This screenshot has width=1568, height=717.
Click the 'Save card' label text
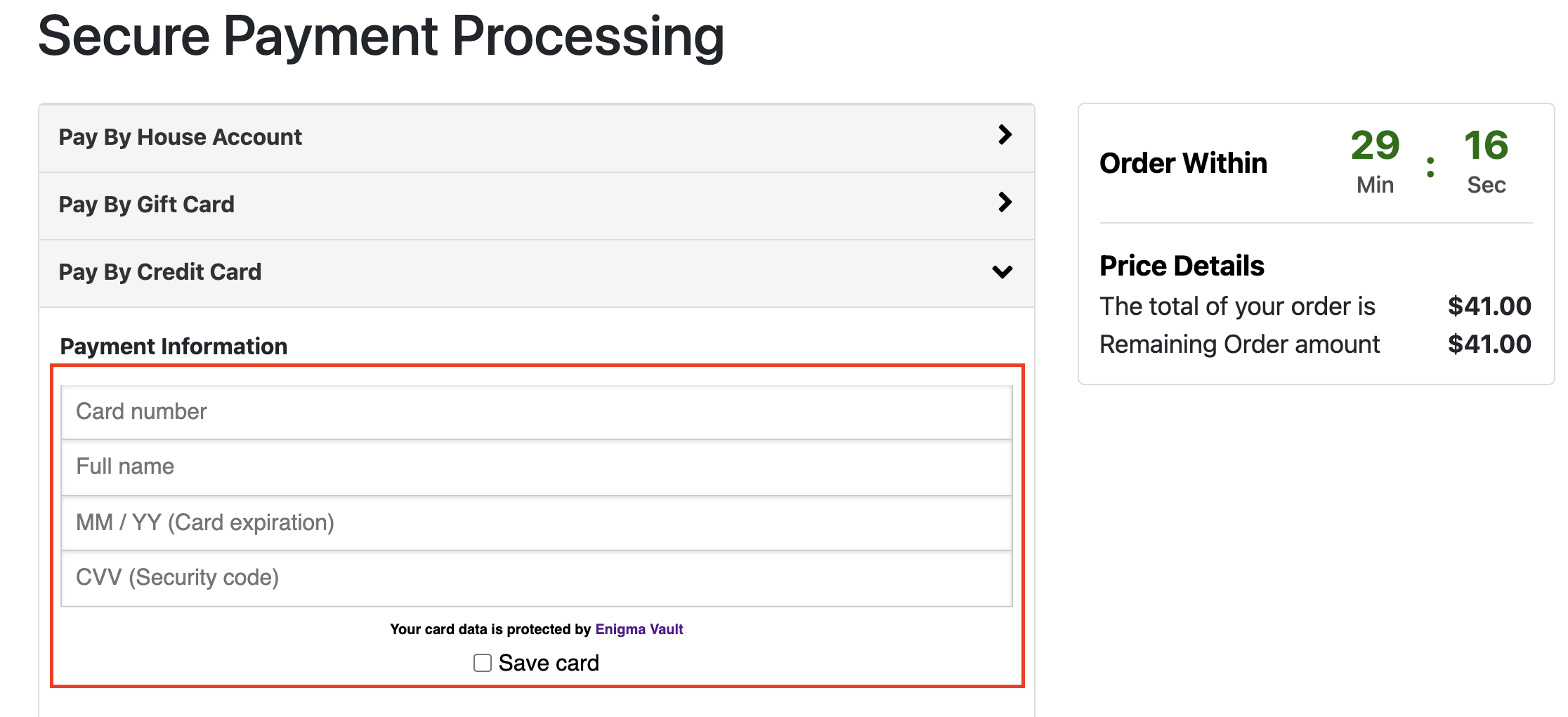[x=549, y=663]
